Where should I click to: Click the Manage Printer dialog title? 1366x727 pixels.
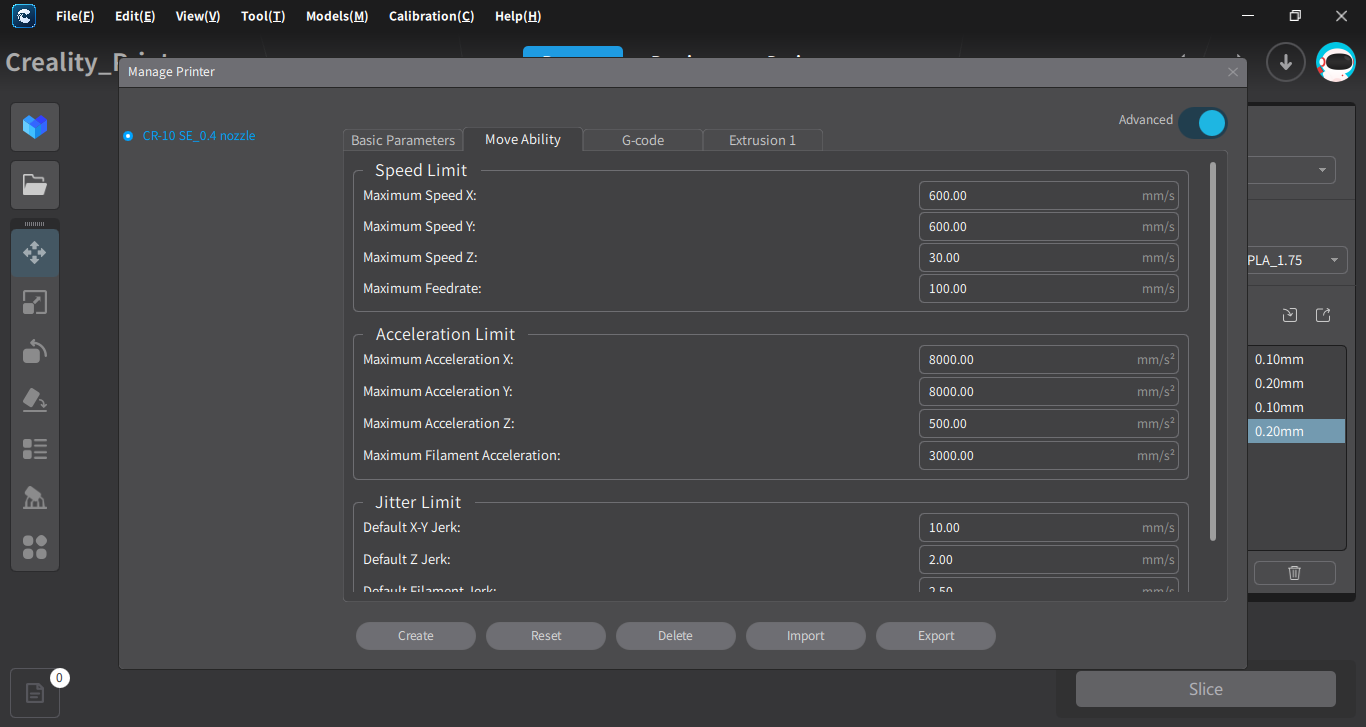(171, 72)
